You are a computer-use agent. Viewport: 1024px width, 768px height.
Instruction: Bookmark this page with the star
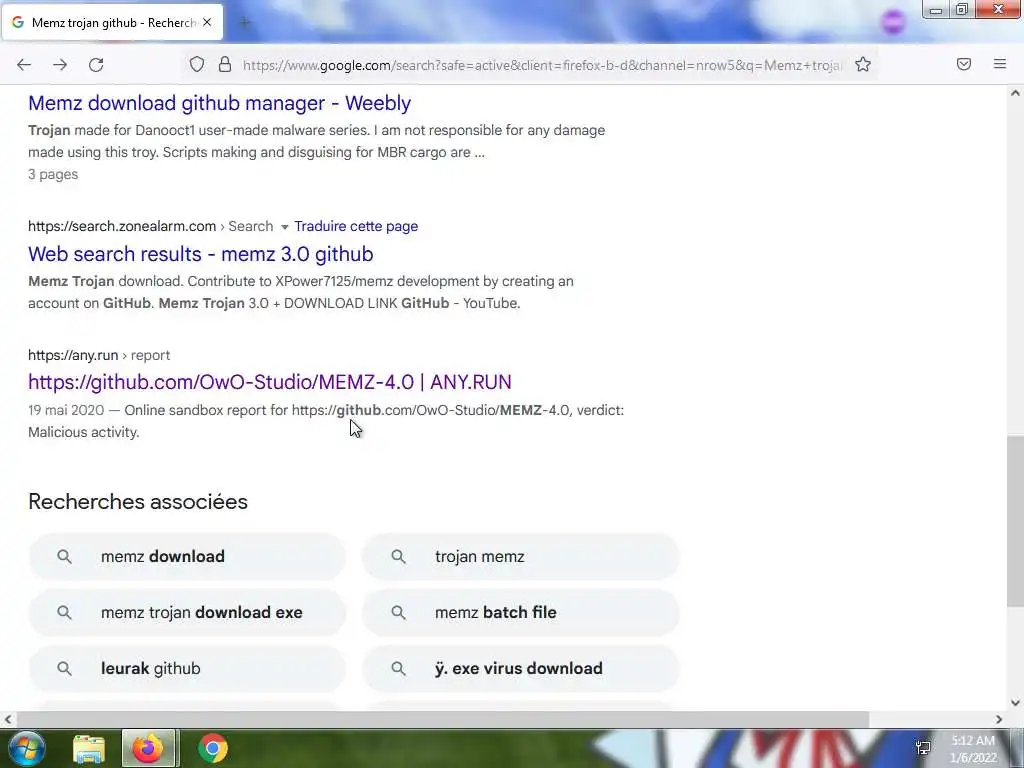pyautogui.click(x=863, y=64)
